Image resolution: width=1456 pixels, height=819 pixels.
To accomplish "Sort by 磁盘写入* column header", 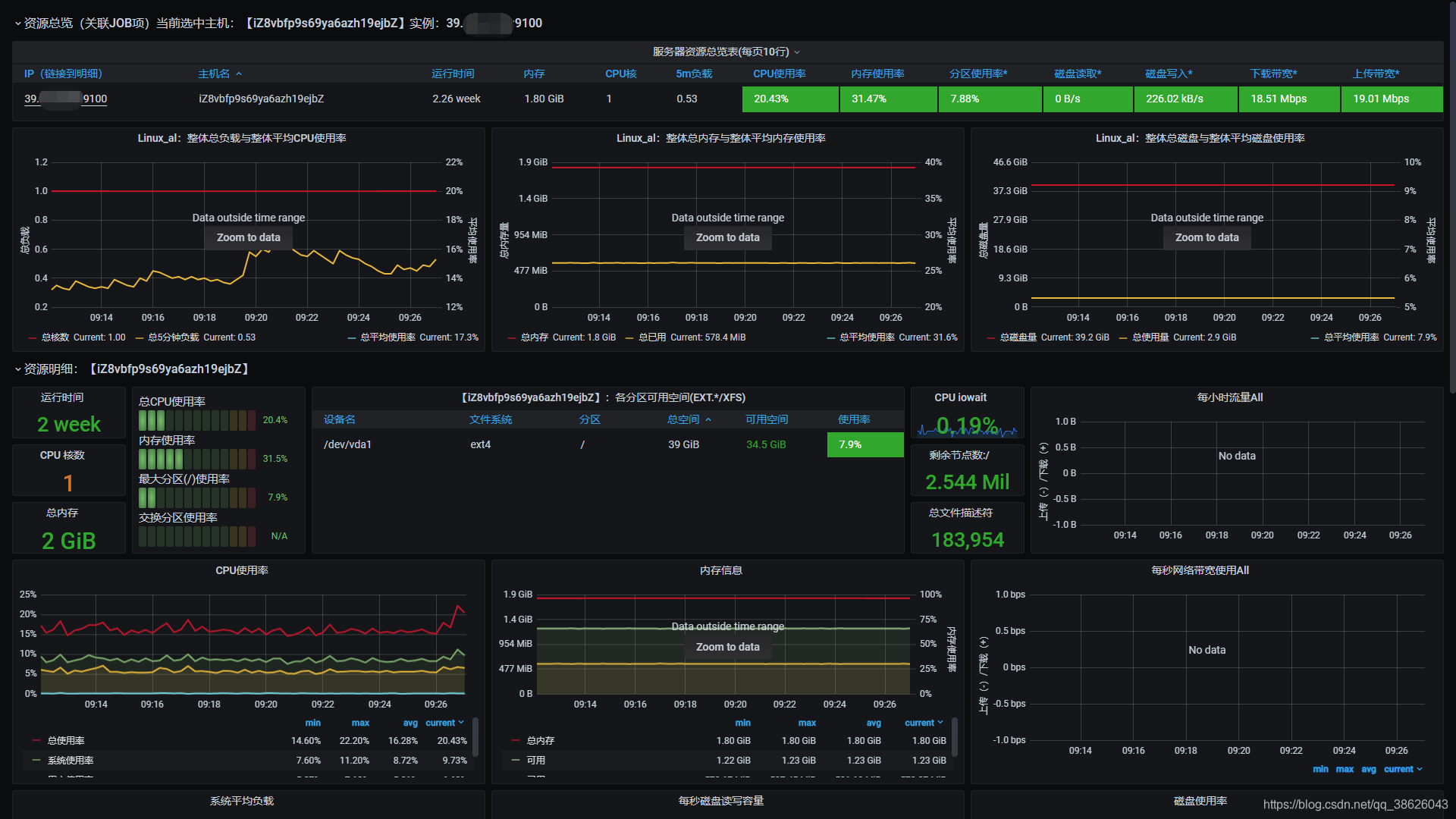I will (x=1169, y=74).
